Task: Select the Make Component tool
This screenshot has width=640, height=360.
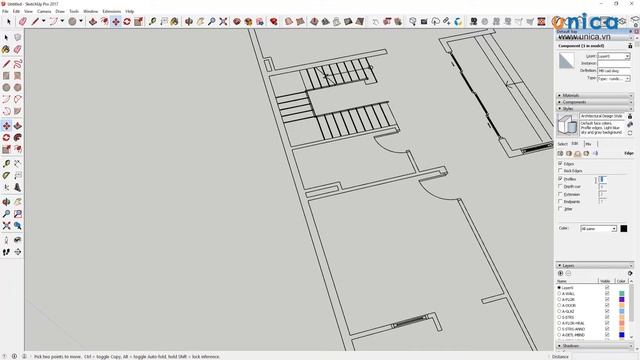Action: (x=18, y=37)
